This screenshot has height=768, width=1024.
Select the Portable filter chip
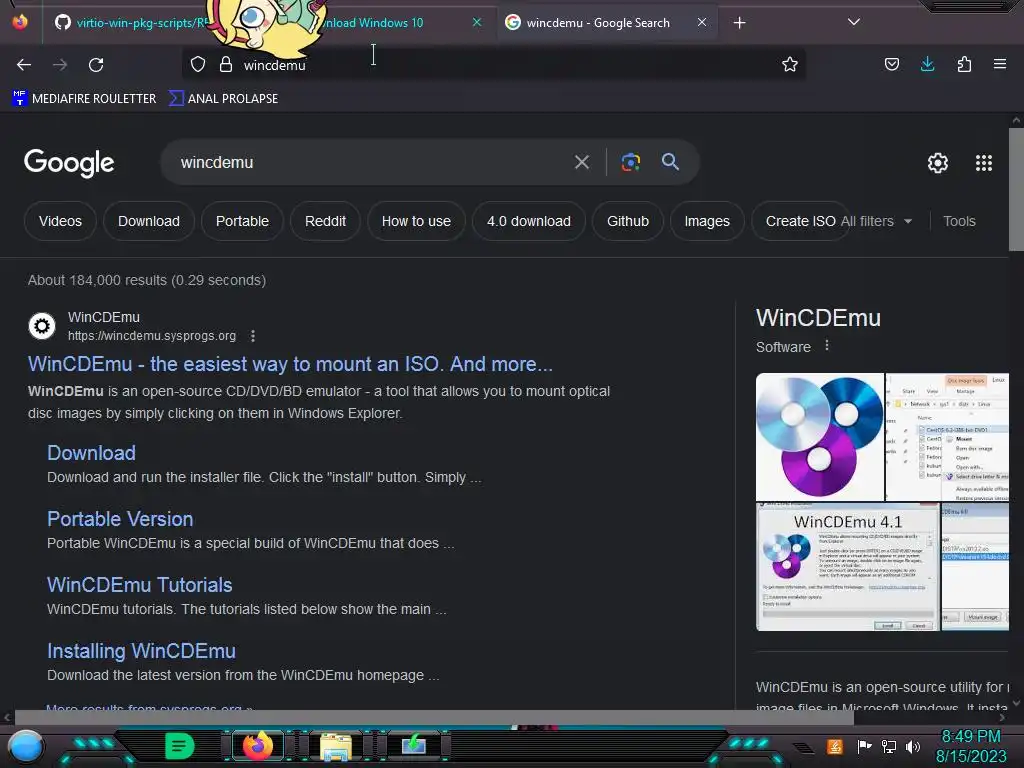(x=242, y=221)
